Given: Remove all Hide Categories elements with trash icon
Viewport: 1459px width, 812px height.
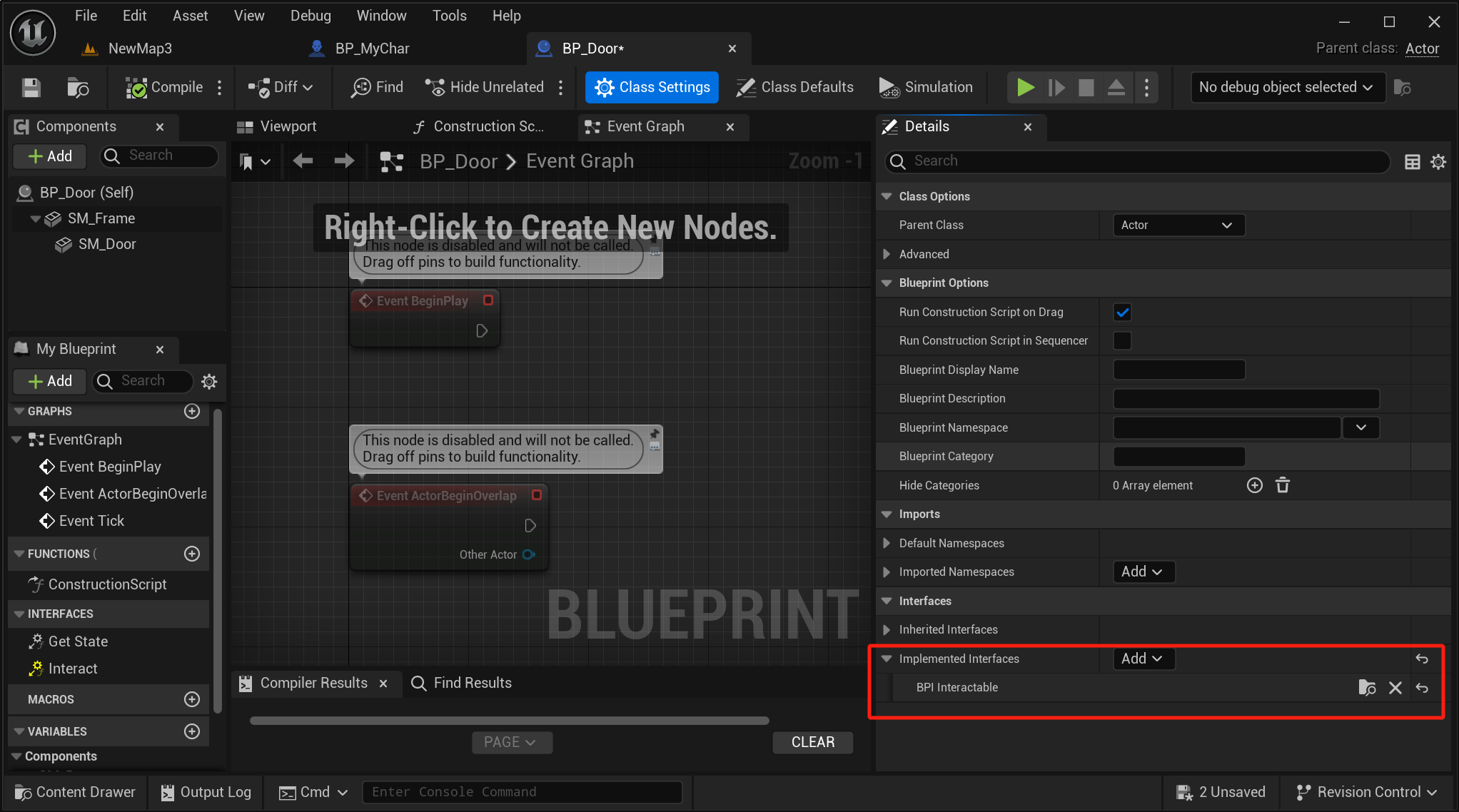Looking at the screenshot, I should coord(1283,485).
